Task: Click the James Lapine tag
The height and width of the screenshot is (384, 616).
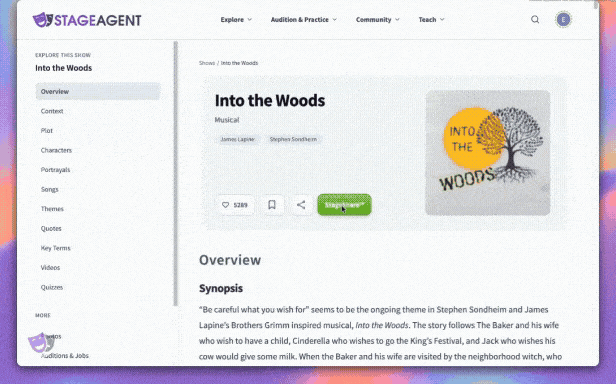Action: click(237, 139)
